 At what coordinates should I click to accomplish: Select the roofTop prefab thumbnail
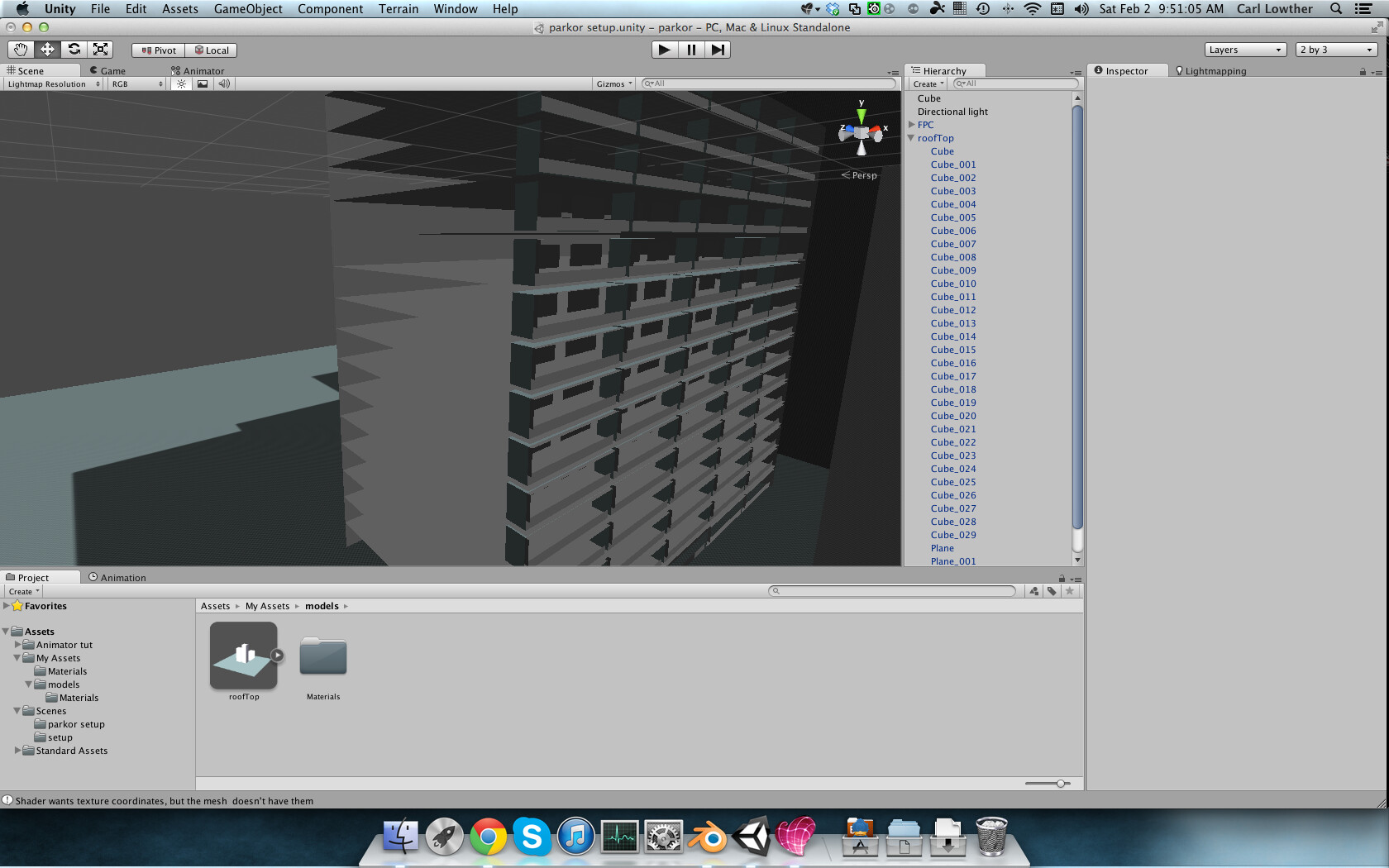[244, 656]
